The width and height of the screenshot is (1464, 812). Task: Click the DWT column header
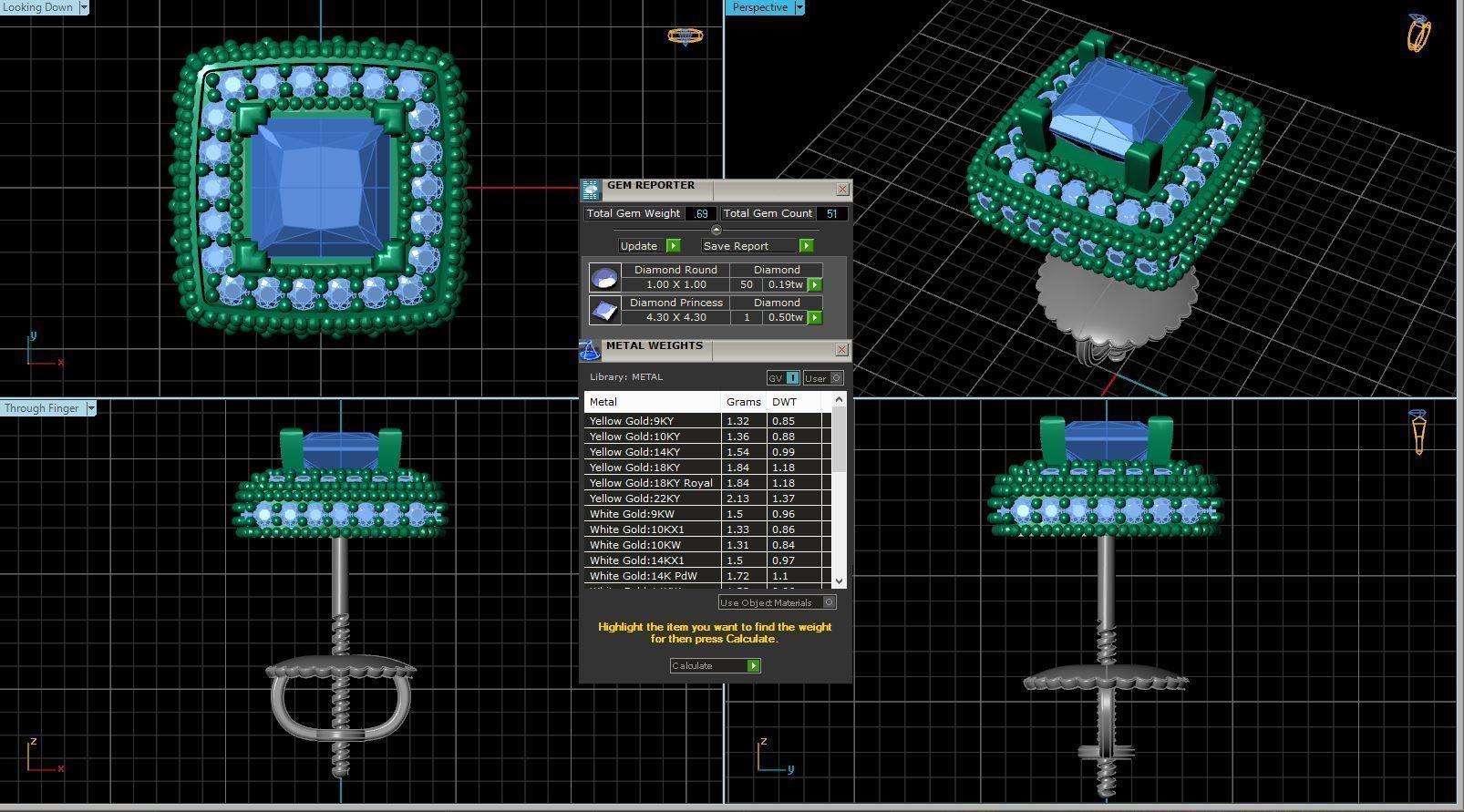click(794, 402)
